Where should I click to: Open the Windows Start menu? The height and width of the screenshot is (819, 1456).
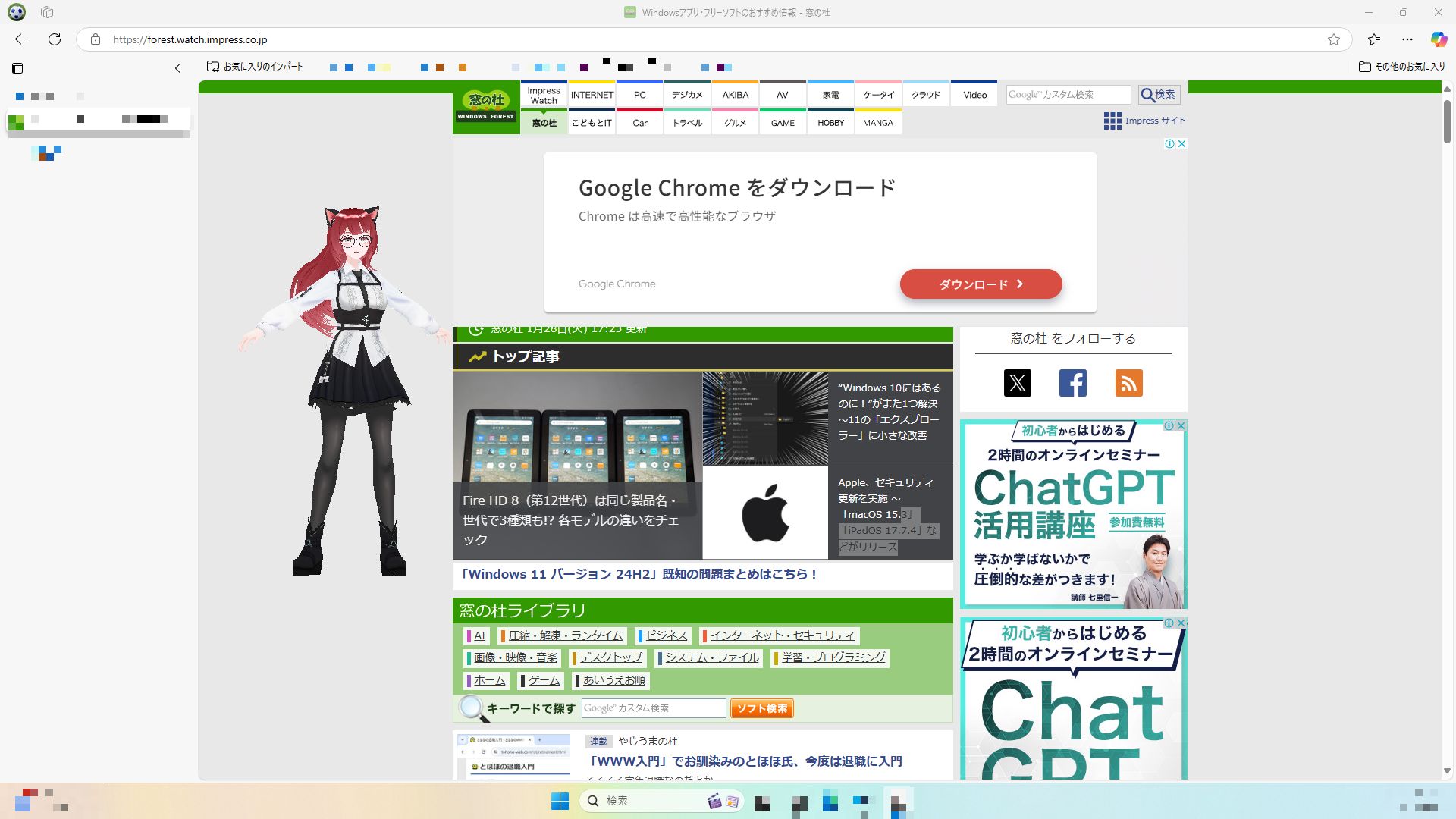coord(560,801)
